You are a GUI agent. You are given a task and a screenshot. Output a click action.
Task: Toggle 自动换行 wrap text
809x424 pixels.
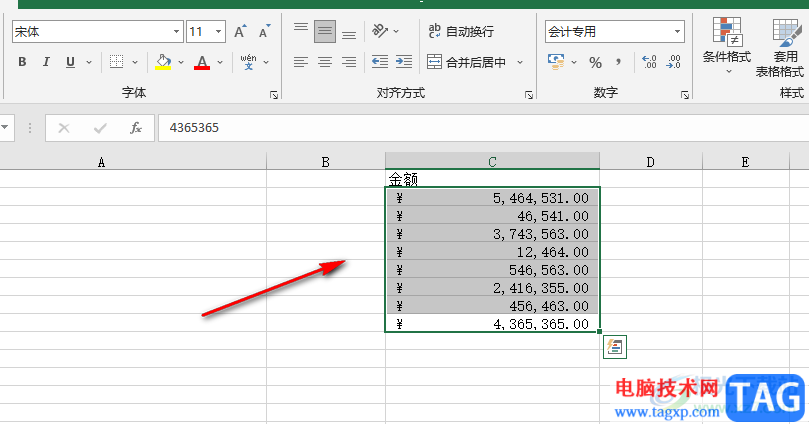pyautogui.click(x=461, y=31)
